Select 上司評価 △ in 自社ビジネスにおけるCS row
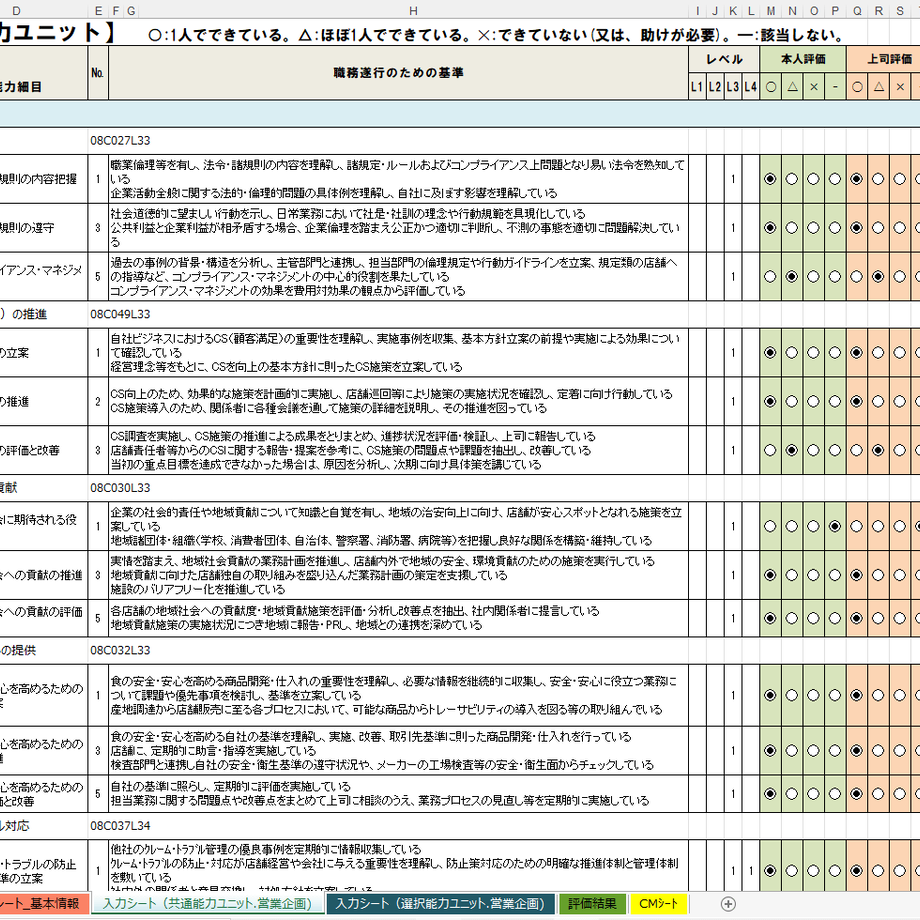 878,353
